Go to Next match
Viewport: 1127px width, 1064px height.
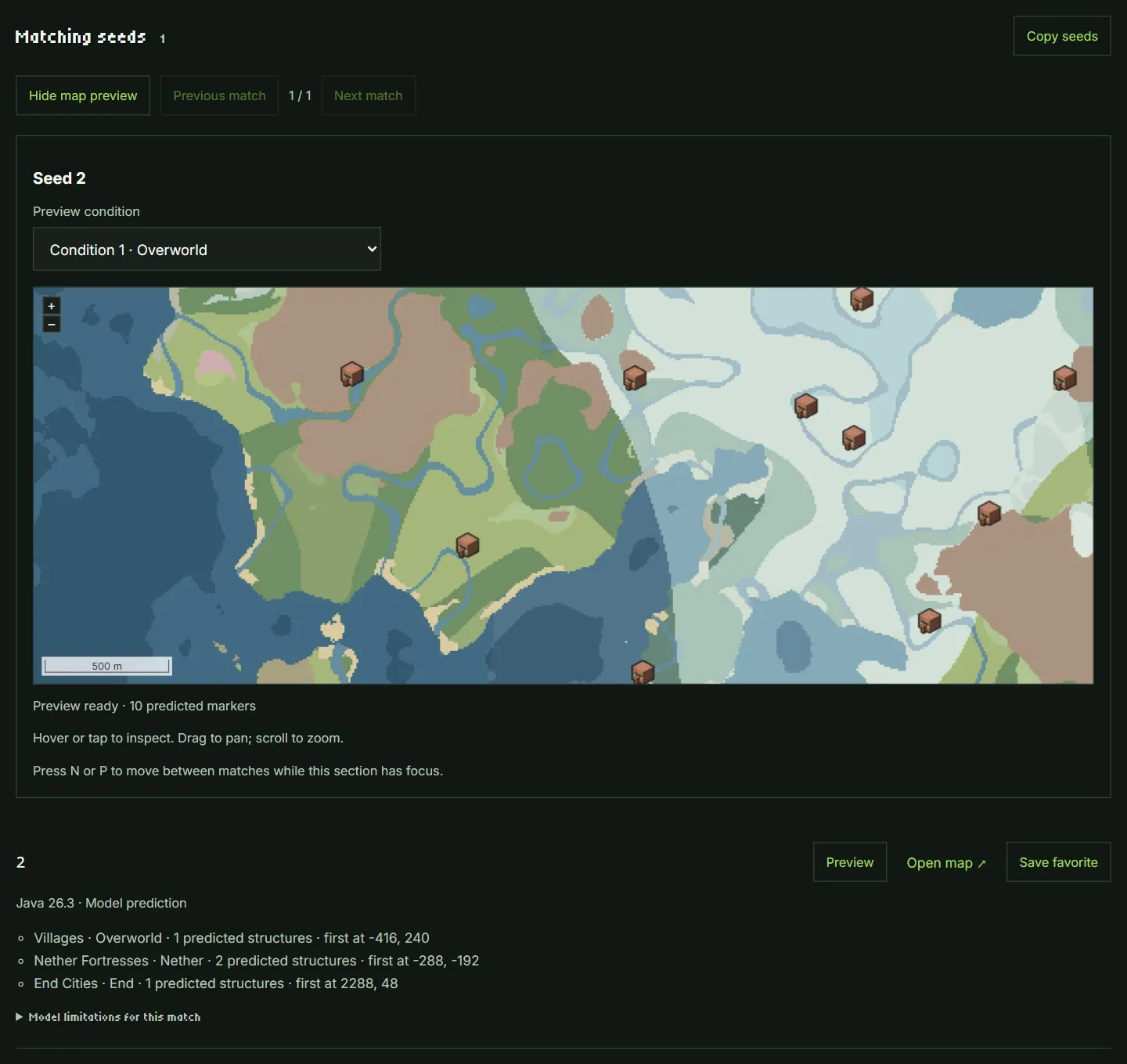click(x=368, y=95)
